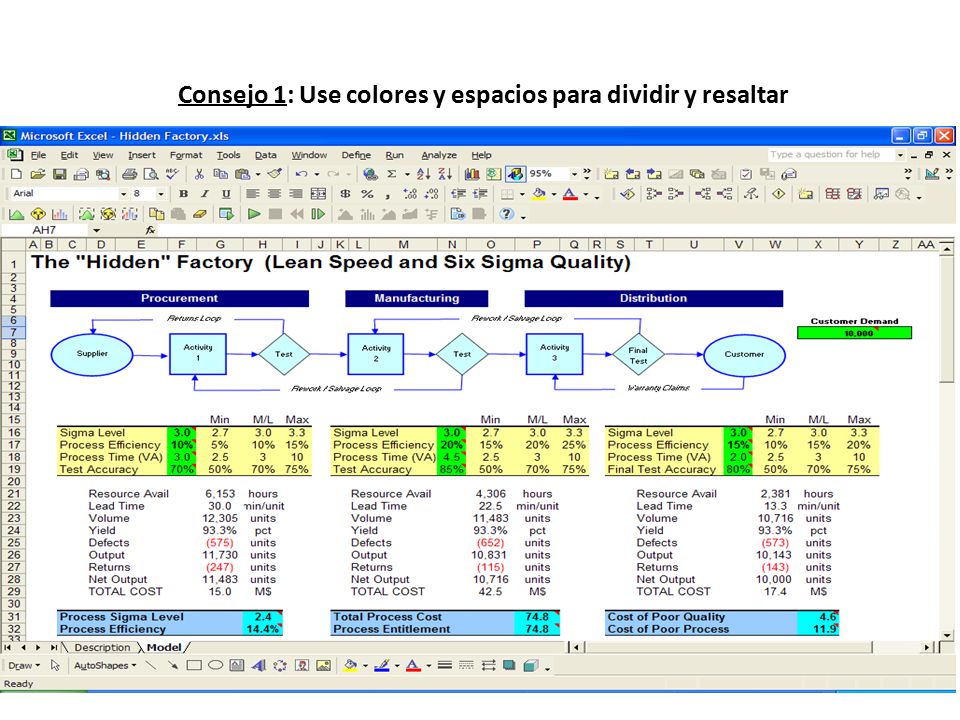Viewport: 960px width, 720px height.
Task: Open the Arial font dropdown
Action: click(124, 194)
